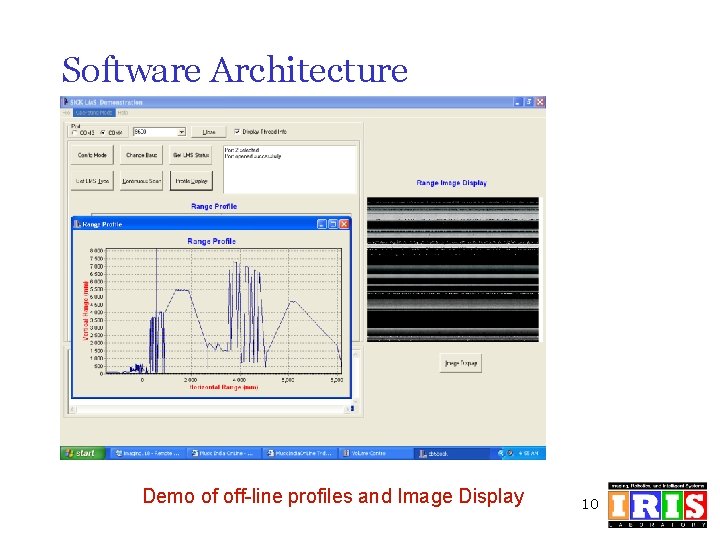The height and width of the screenshot is (540, 720).
Task: Minimize the SICK LMS Demonstration window
Action: point(518,102)
